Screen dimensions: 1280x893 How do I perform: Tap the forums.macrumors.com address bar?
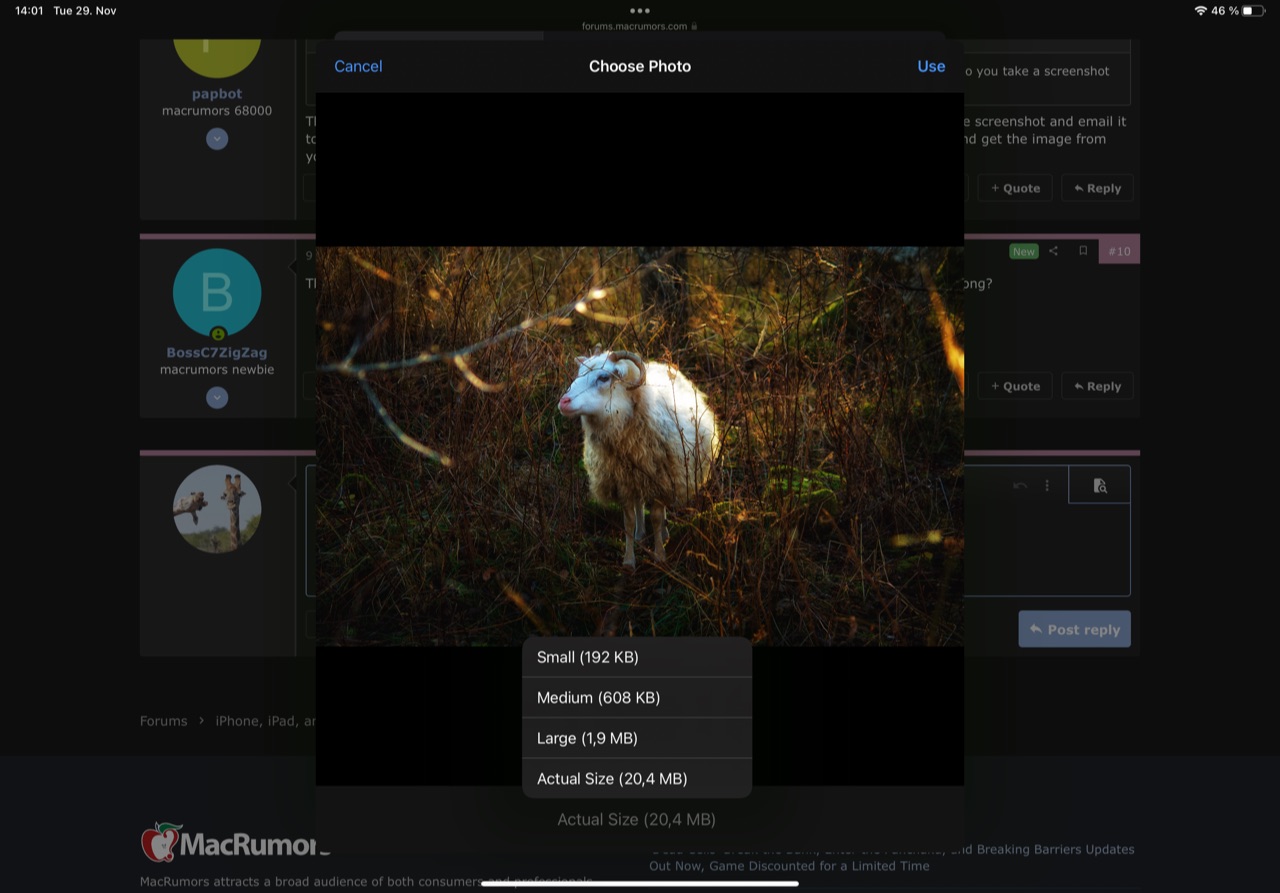tap(640, 26)
